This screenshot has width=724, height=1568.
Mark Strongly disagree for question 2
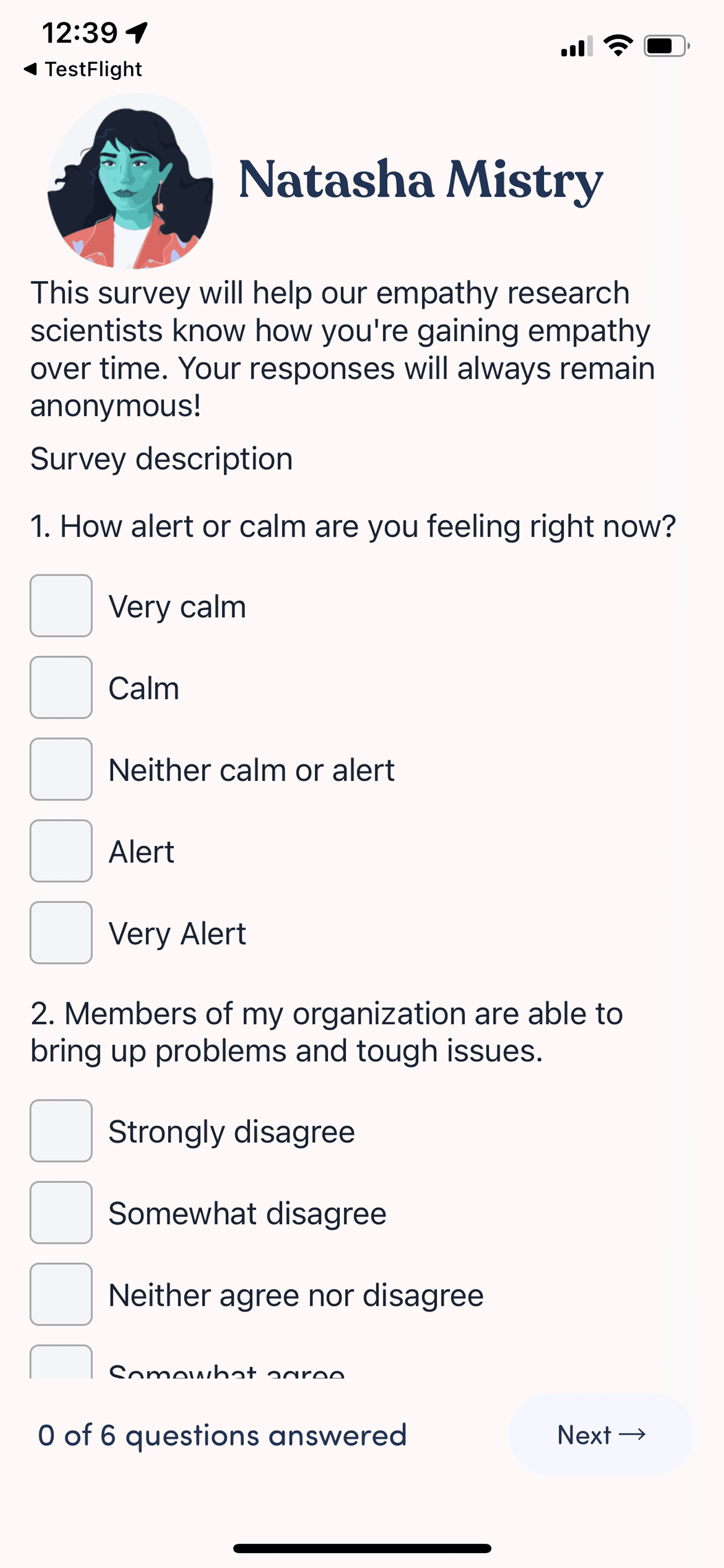(61, 1130)
